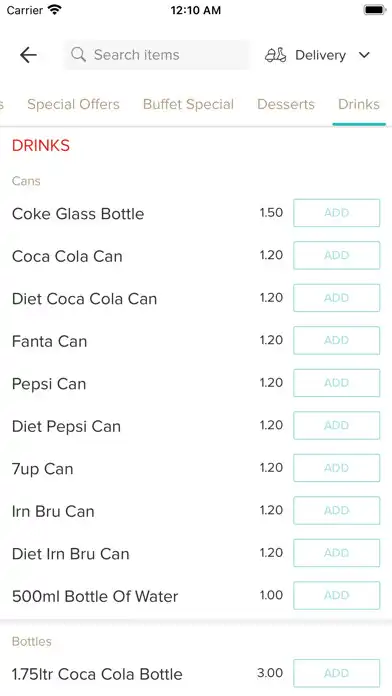This screenshot has height=696, width=392.
Task: Open the Buffet Special tab
Action: point(188,104)
